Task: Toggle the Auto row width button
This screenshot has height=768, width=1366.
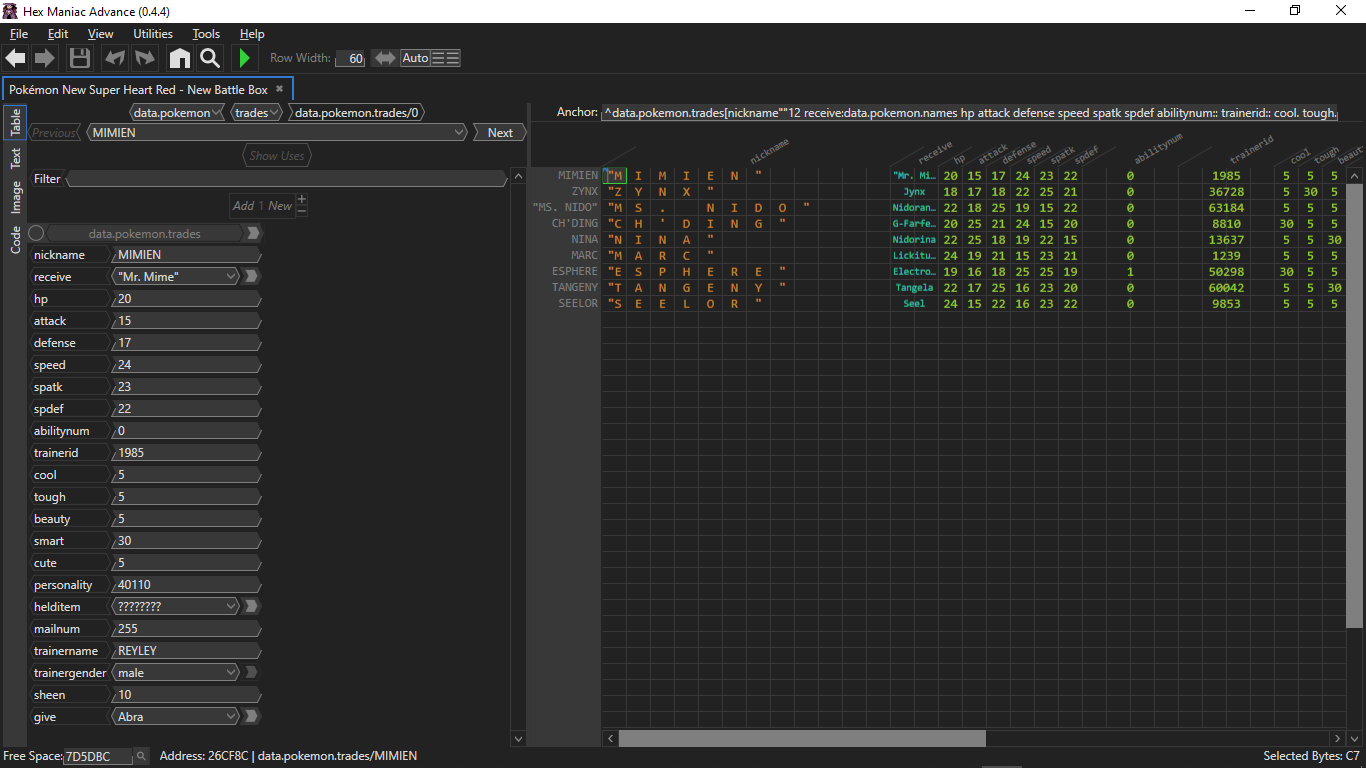Action: pyautogui.click(x=415, y=58)
